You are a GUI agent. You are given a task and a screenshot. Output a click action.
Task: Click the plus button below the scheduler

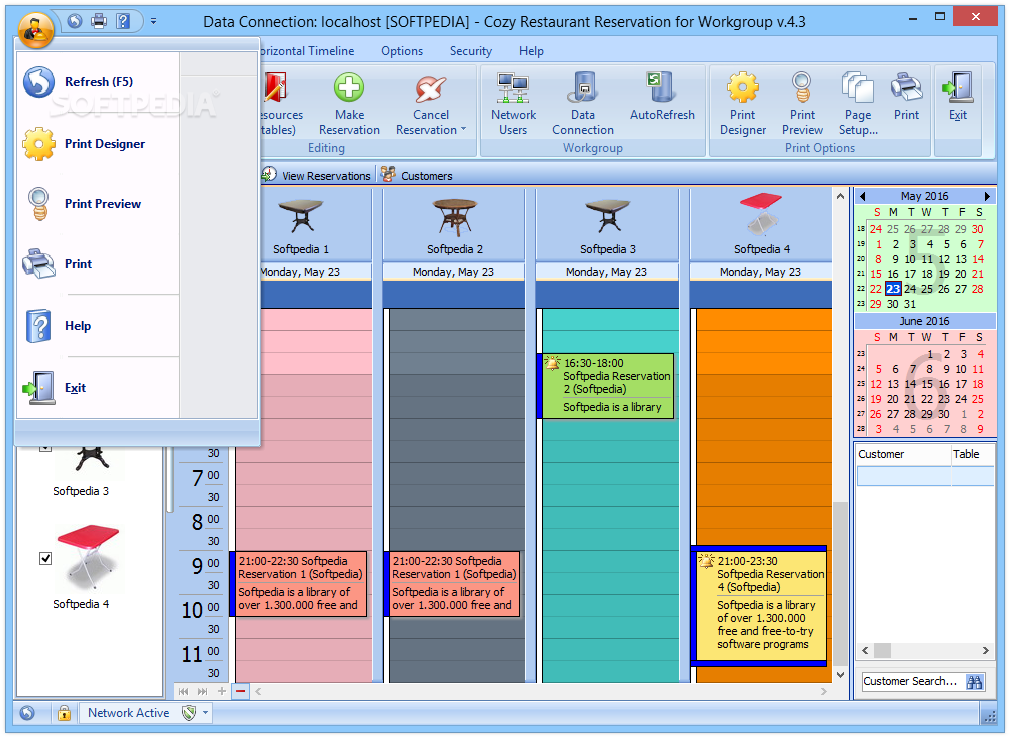click(x=222, y=692)
